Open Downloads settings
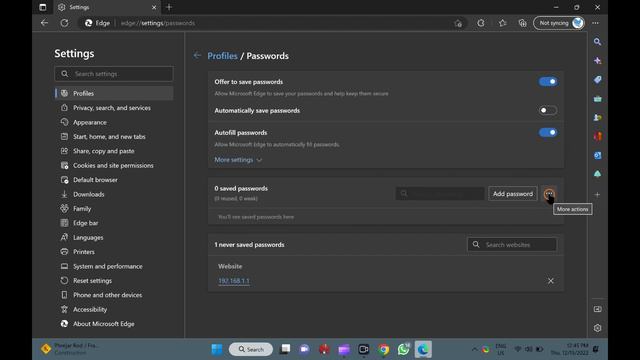Viewport: 640px width, 360px height. [x=89, y=194]
